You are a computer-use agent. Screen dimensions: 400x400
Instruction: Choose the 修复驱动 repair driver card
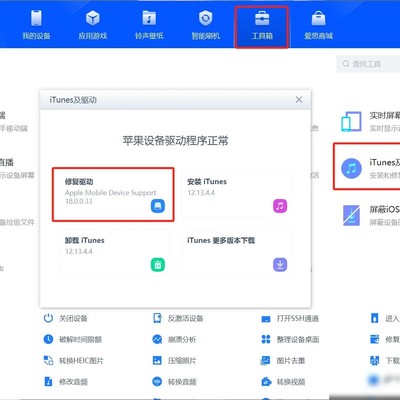[113, 194]
